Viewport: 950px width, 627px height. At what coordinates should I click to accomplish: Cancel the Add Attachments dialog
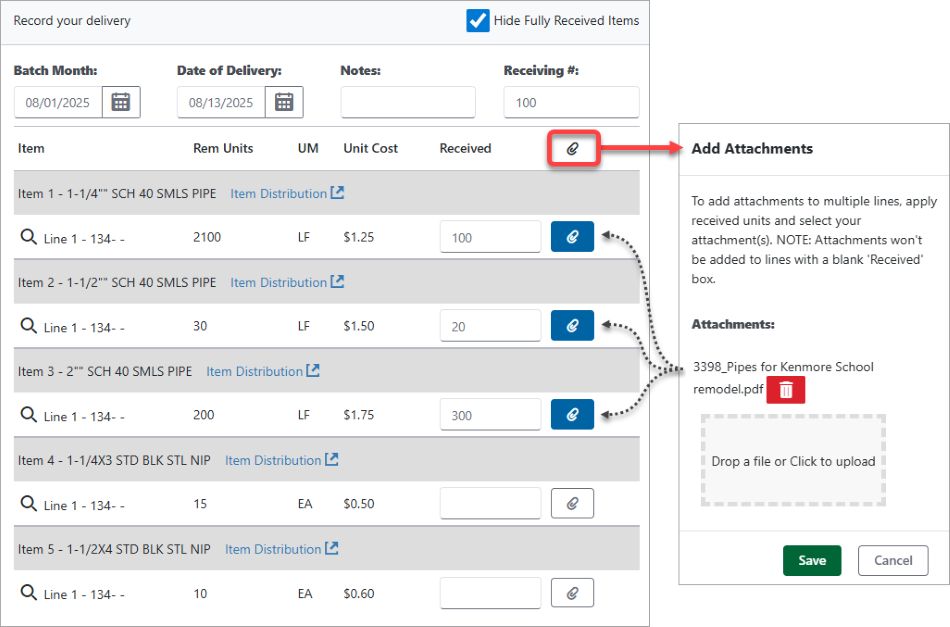[893, 560]
